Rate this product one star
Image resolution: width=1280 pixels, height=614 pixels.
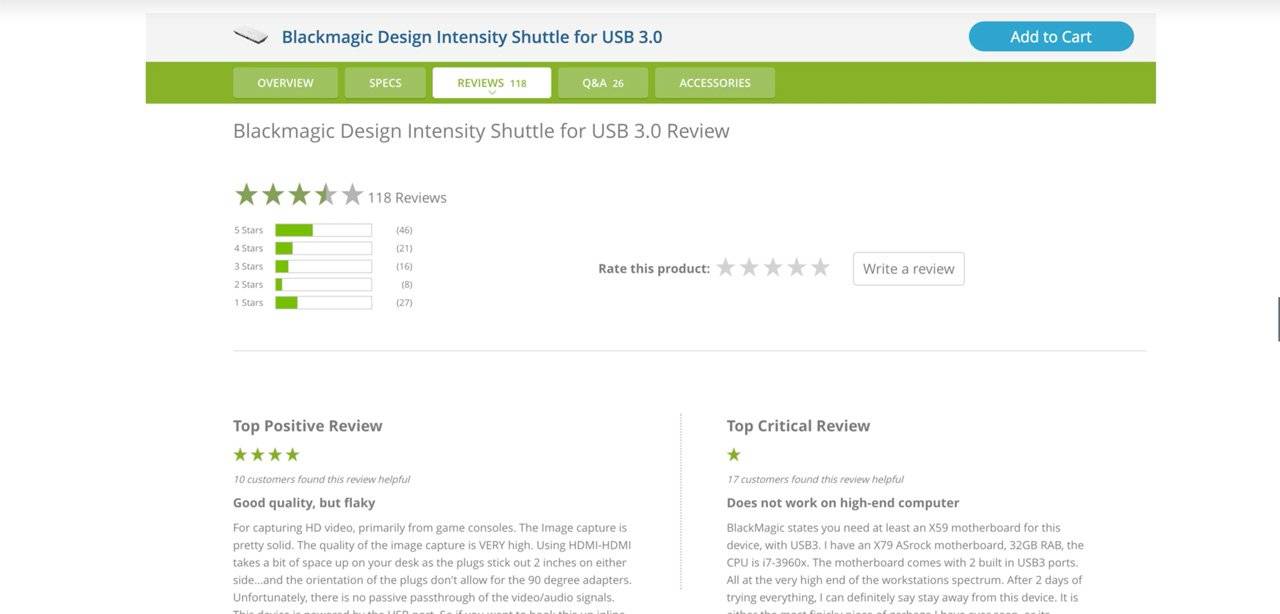tap(725, 268)
